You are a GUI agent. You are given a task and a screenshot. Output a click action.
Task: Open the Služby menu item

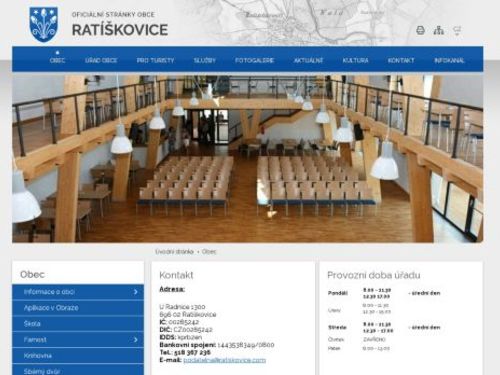pyautogui.click(x=205, y=60)
